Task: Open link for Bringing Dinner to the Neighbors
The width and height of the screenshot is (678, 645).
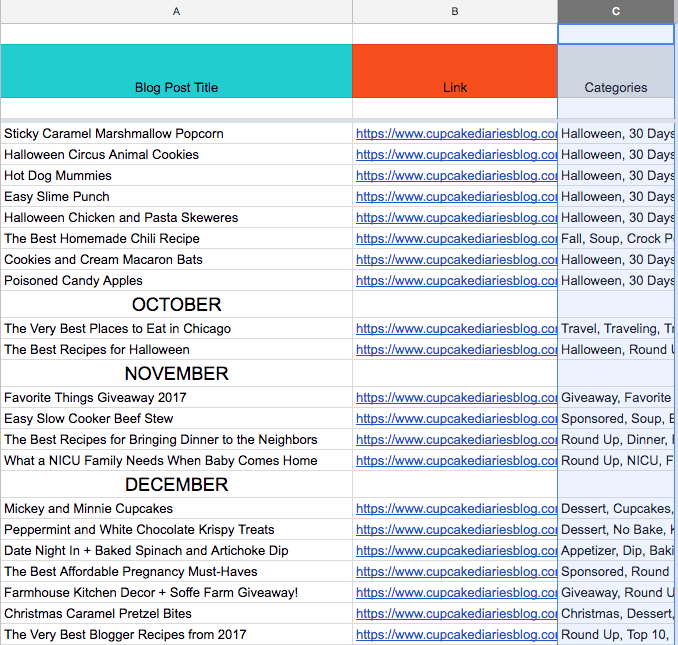Action: [456, 439]
